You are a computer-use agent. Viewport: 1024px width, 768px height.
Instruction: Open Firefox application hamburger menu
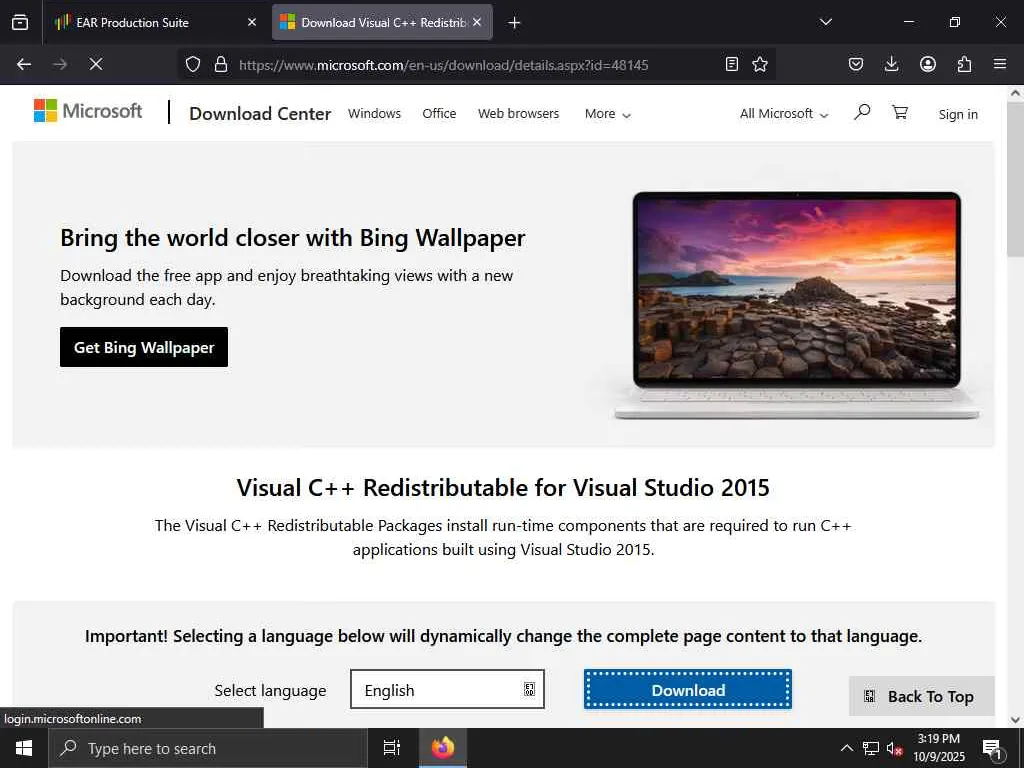(1000, 64)
